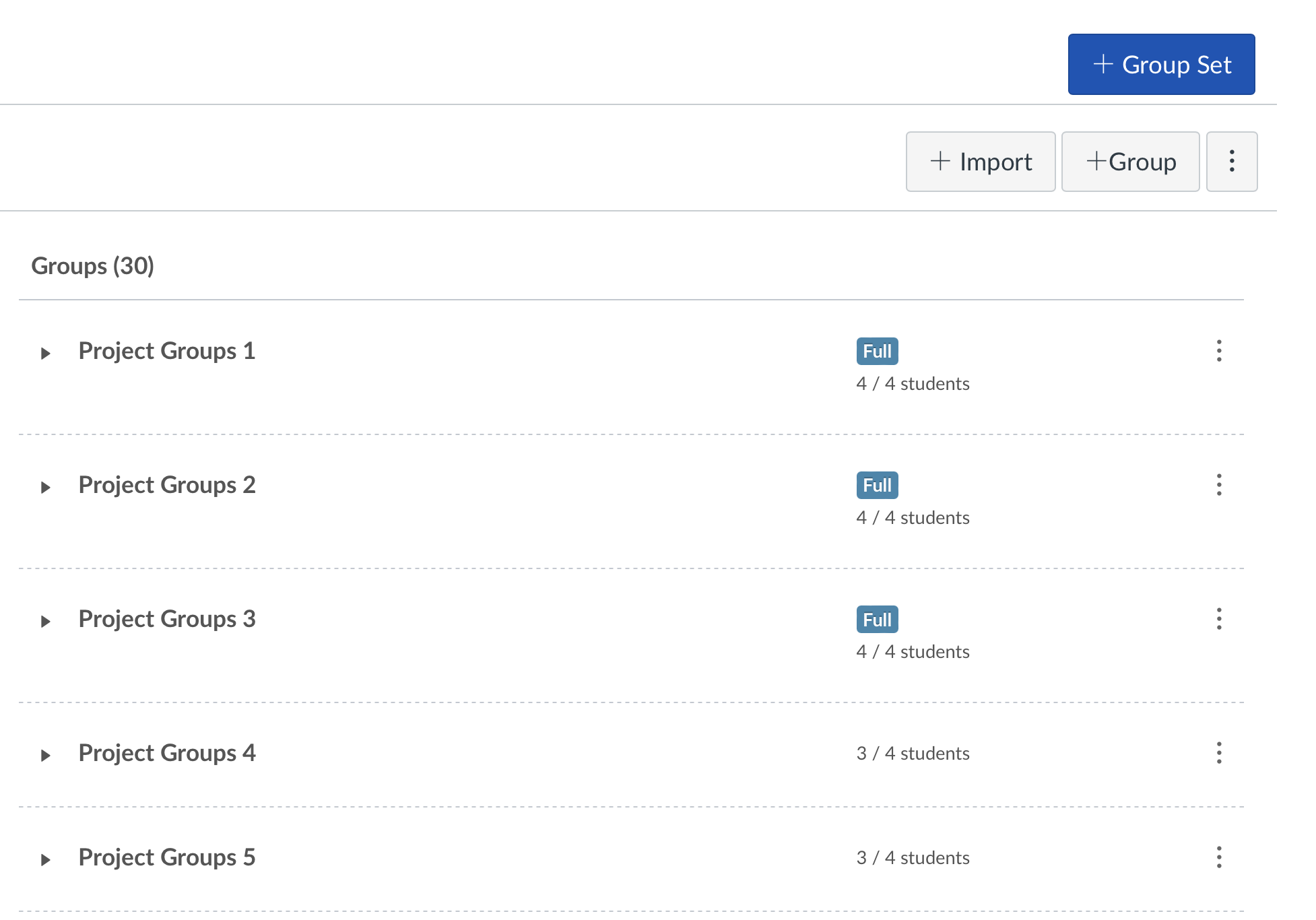The image size is (1316, 920).
Task: Open options menu for Project Groups 4
Action: click(1219, 753)
